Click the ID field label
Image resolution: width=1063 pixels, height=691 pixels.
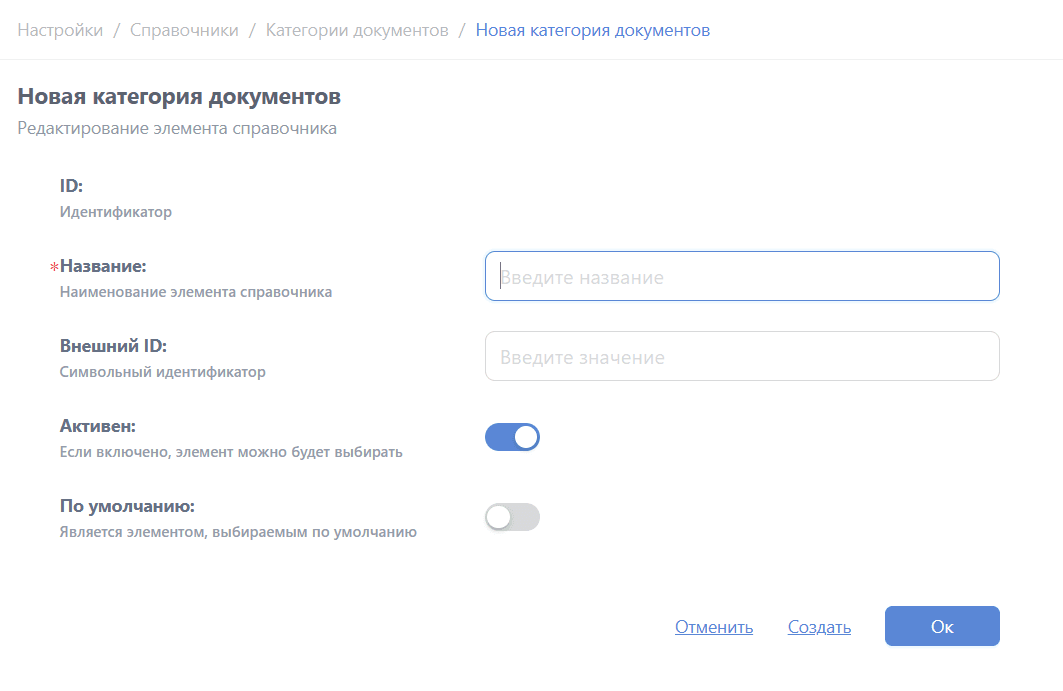71,186
